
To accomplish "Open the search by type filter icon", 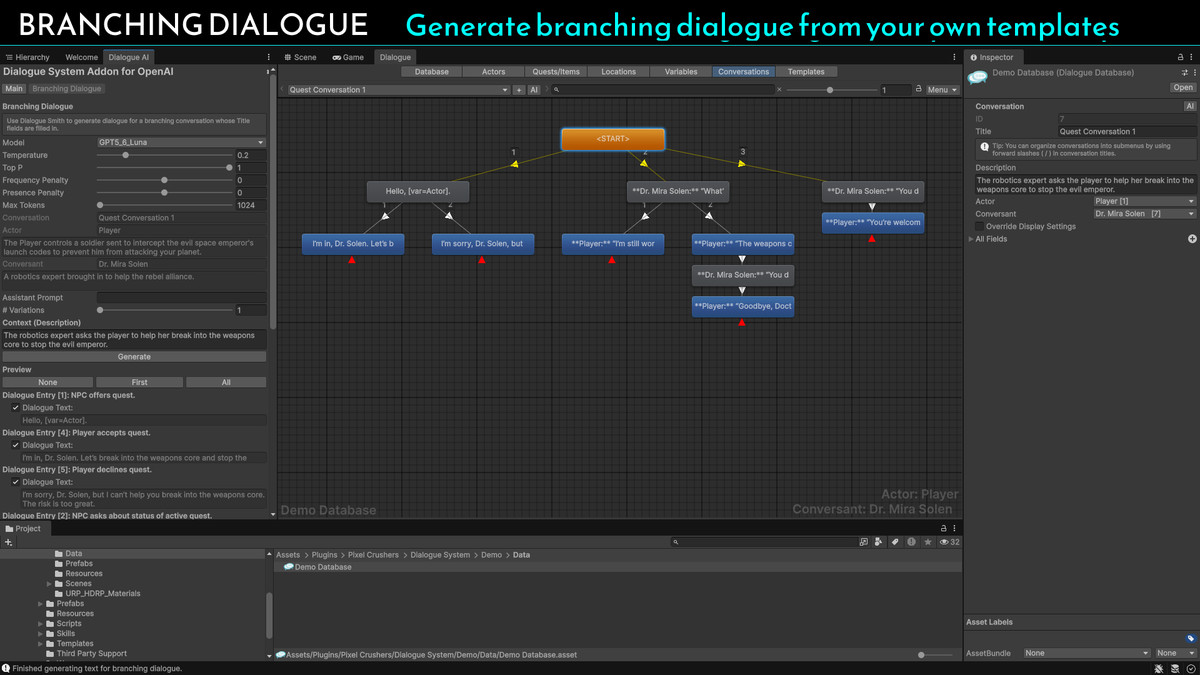I will point(879,542).
